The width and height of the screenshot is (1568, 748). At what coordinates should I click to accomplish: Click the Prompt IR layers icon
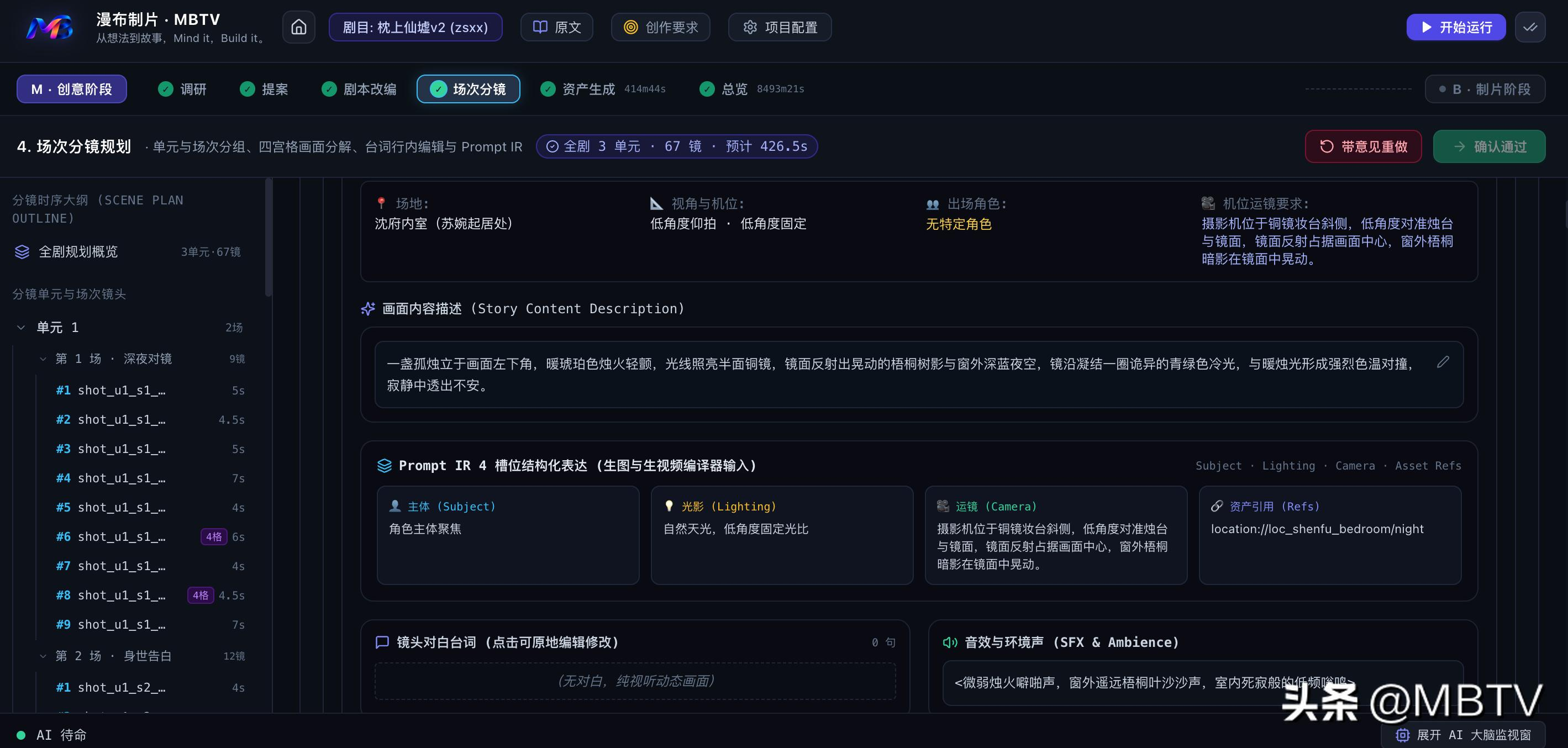(384, 466)
